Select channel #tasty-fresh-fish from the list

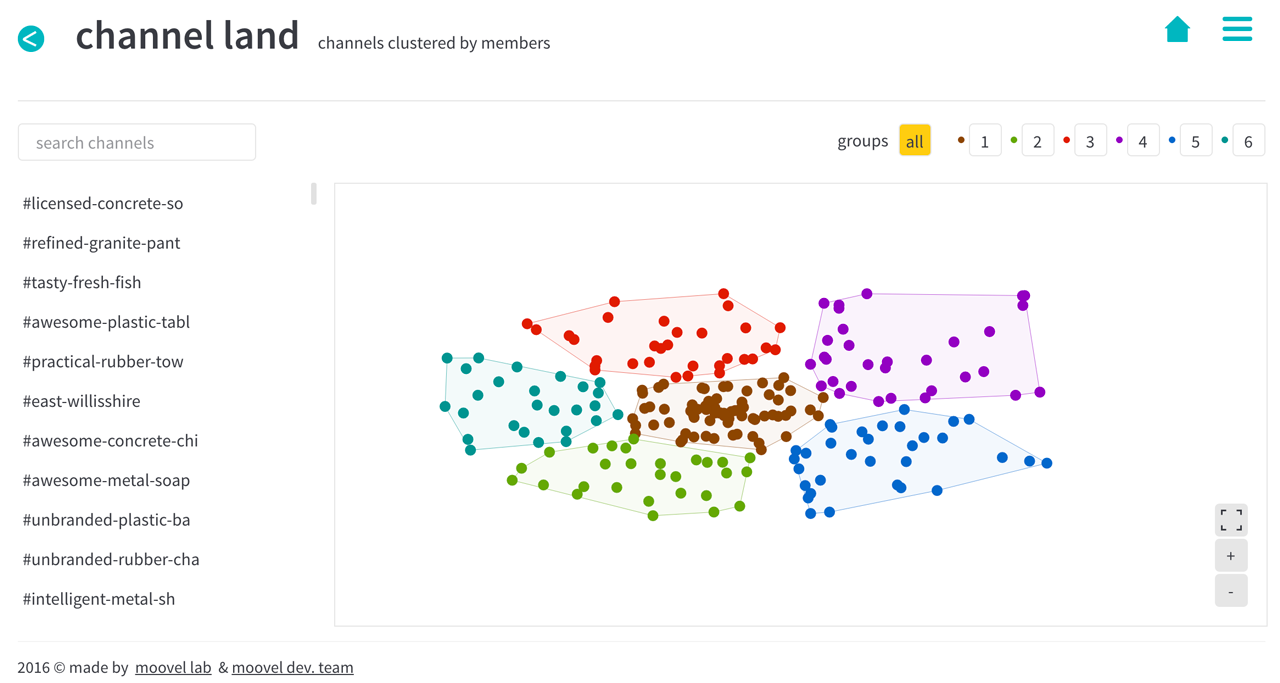pos(81,282)
